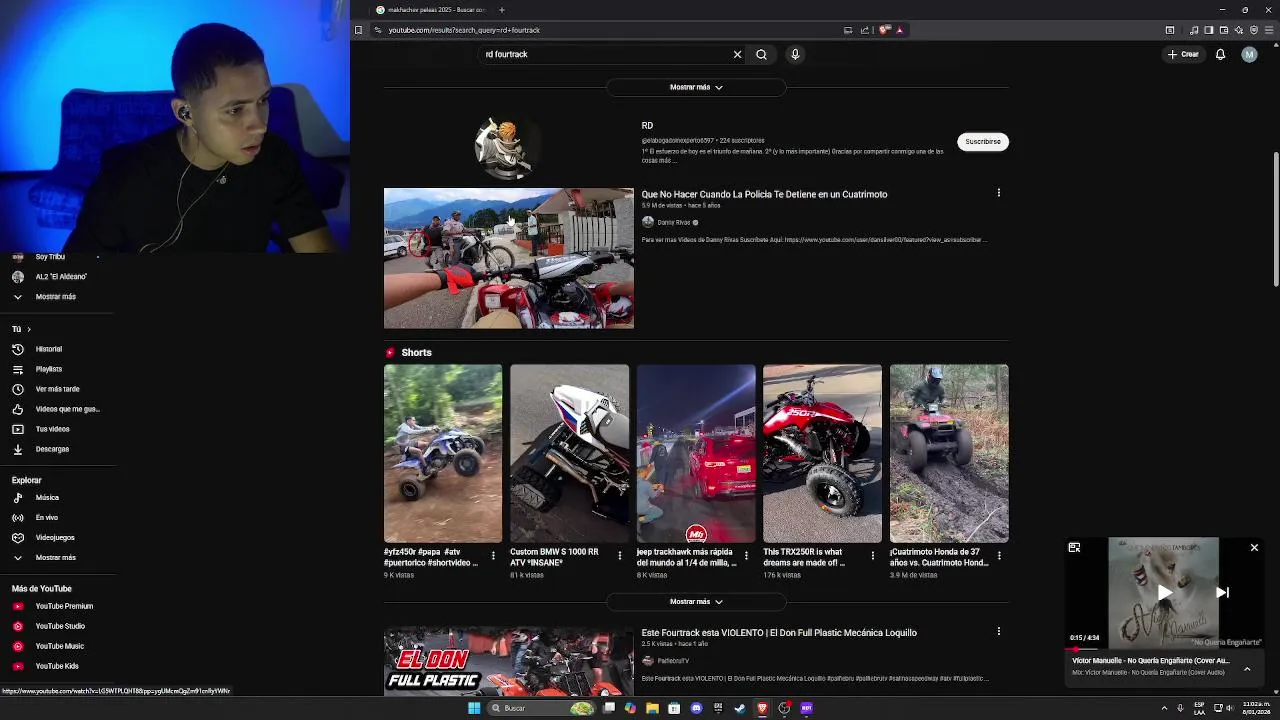
Task: Expand the miniplayer queue chevron
Action: 1247,669
